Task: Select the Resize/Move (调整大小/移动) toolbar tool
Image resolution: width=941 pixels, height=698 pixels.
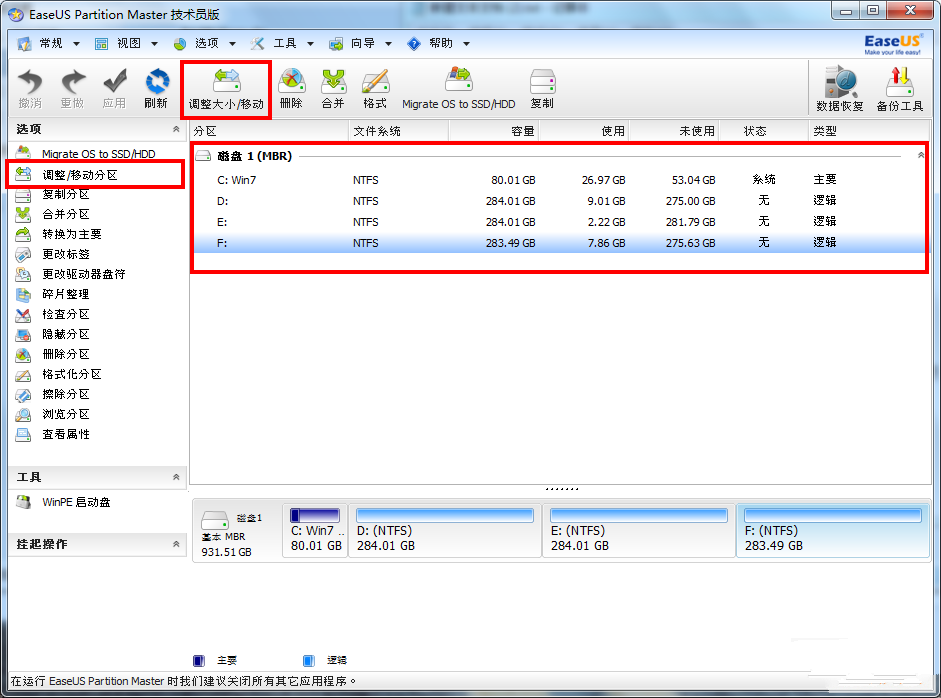Action: click(x=226, y=89)
